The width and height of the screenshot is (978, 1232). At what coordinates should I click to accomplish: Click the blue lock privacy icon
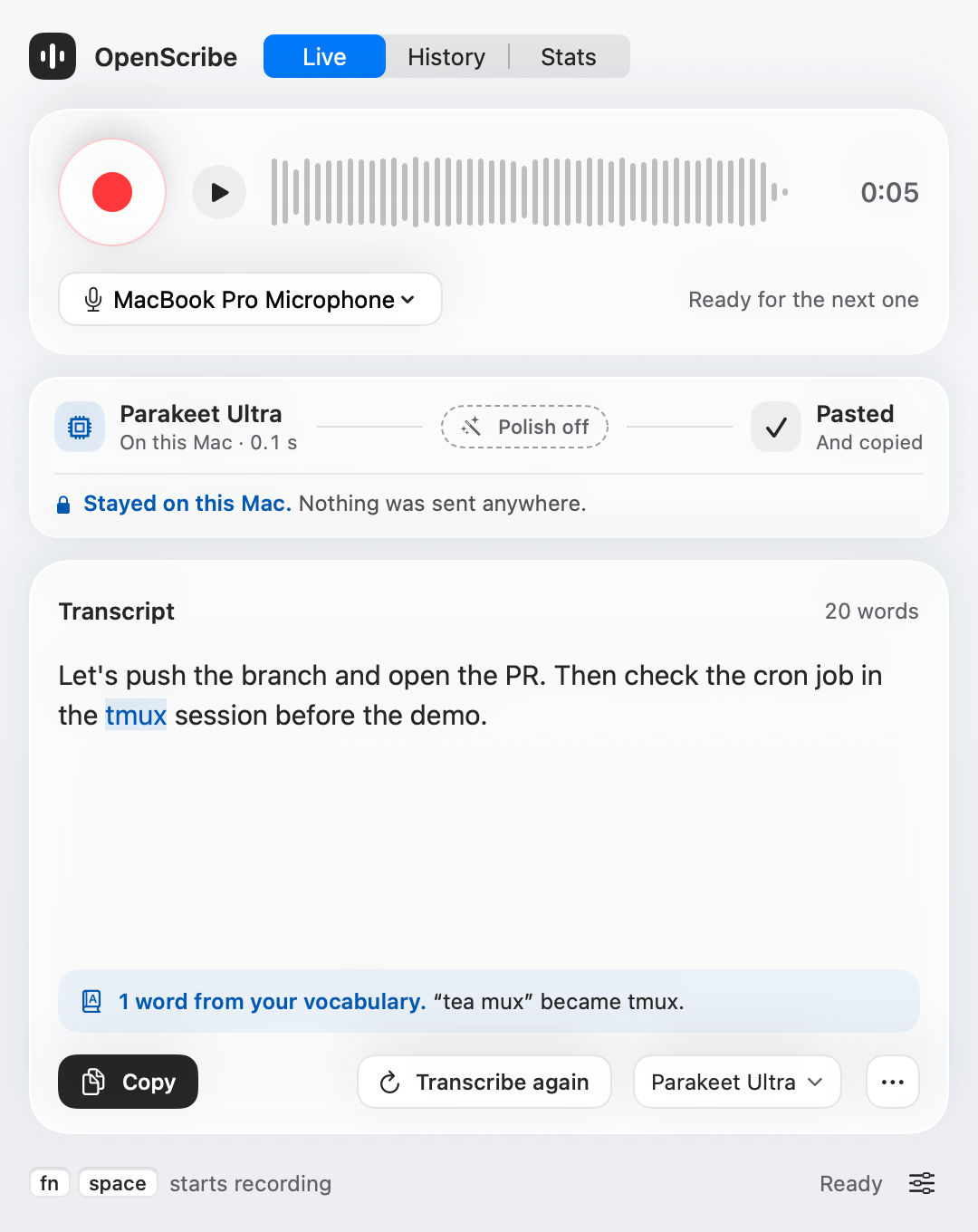[63, 505]
